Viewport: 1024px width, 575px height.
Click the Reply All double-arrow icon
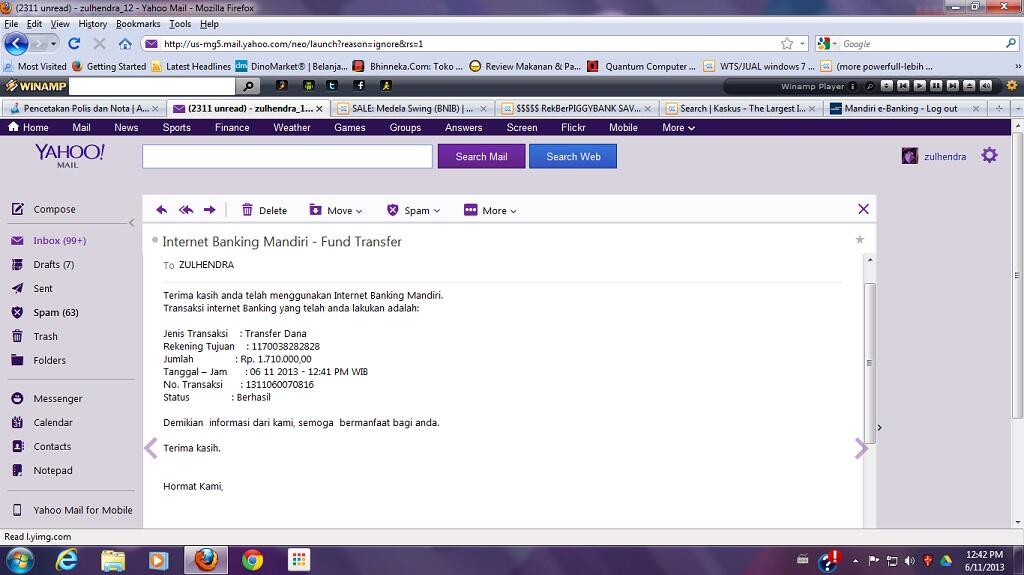coord(186,210)
